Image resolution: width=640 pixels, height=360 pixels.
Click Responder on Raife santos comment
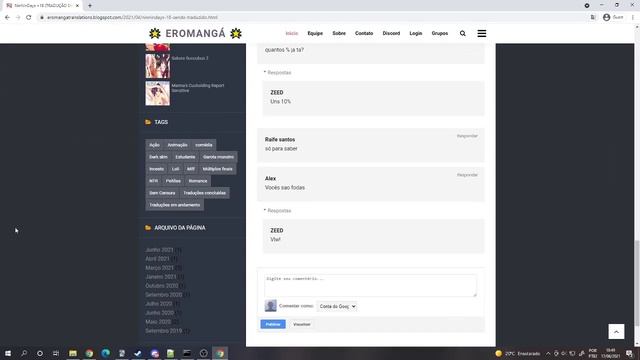(467, 136)
